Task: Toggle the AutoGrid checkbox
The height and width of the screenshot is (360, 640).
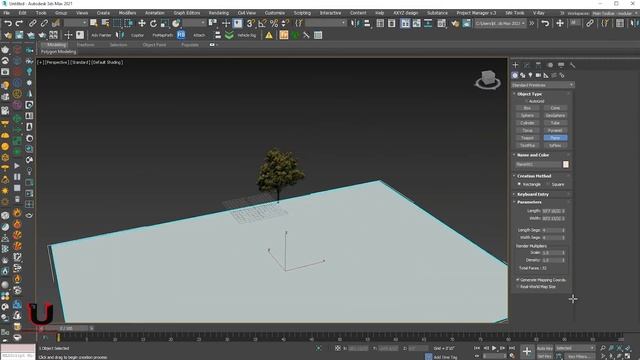Action: [527, 101]
